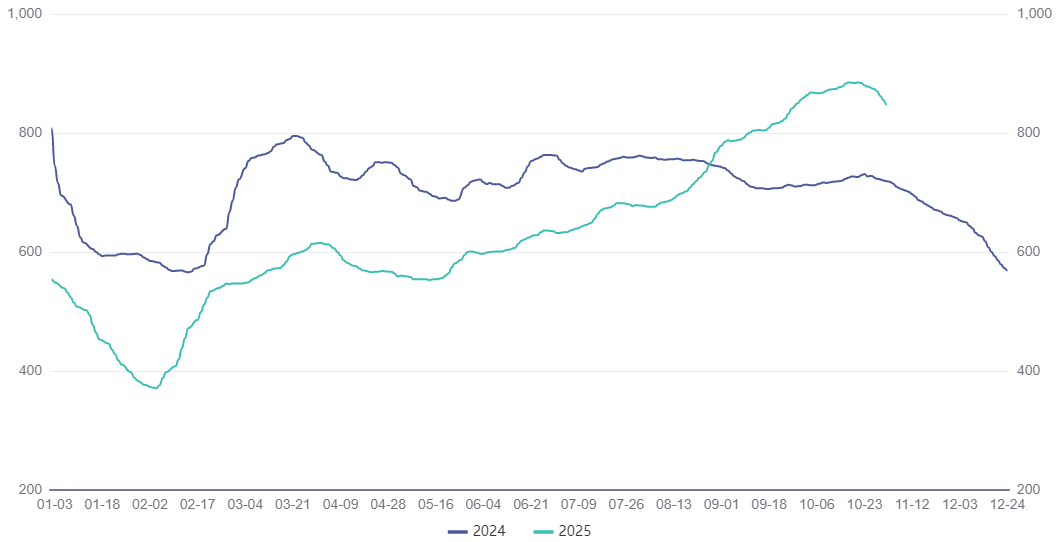Select the 12-24 x-axis date label
This screenshot has height=542, width=1063.
(1007, 506)
